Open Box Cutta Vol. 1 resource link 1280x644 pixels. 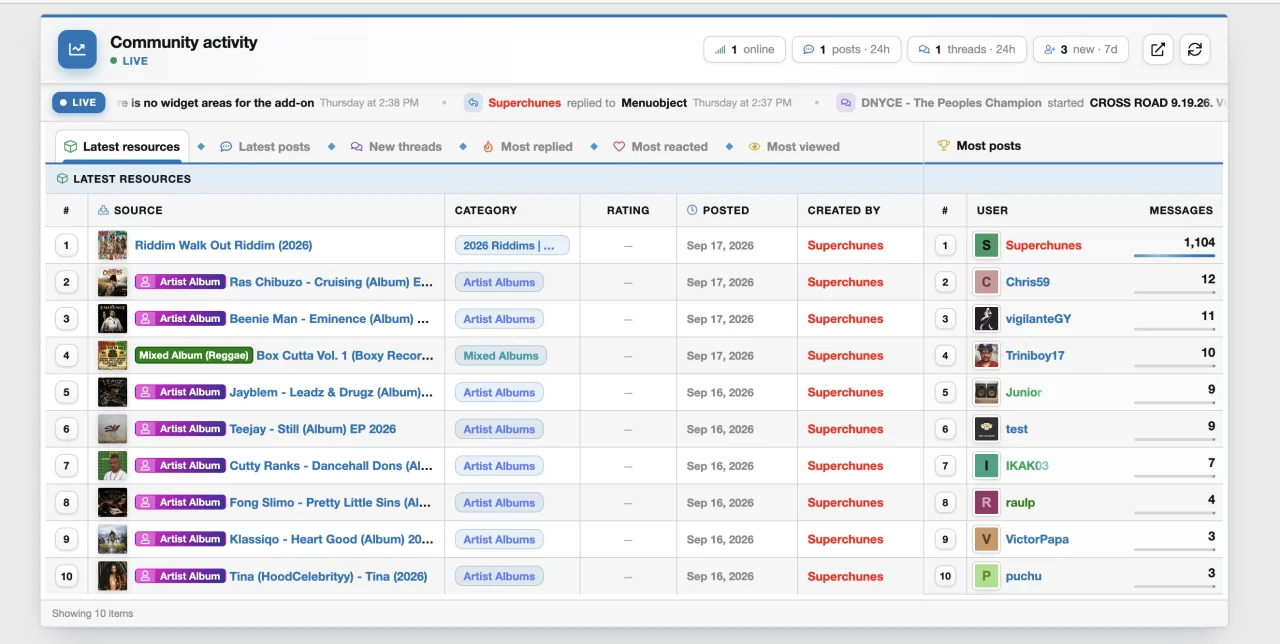[x=345, y=355]
